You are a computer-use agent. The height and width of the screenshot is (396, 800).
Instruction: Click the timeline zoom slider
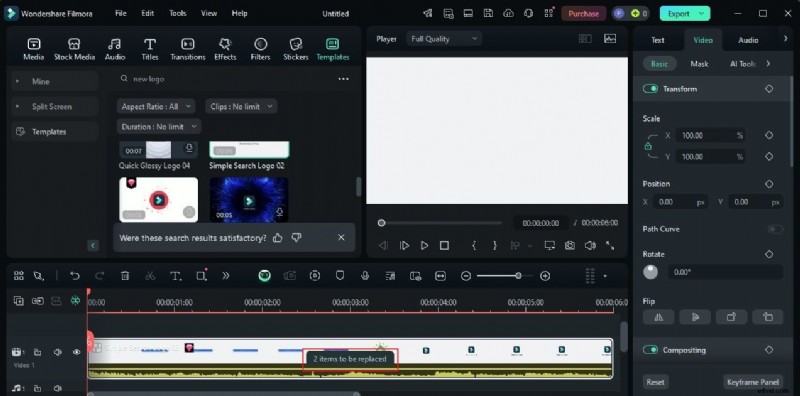(505, 276)
